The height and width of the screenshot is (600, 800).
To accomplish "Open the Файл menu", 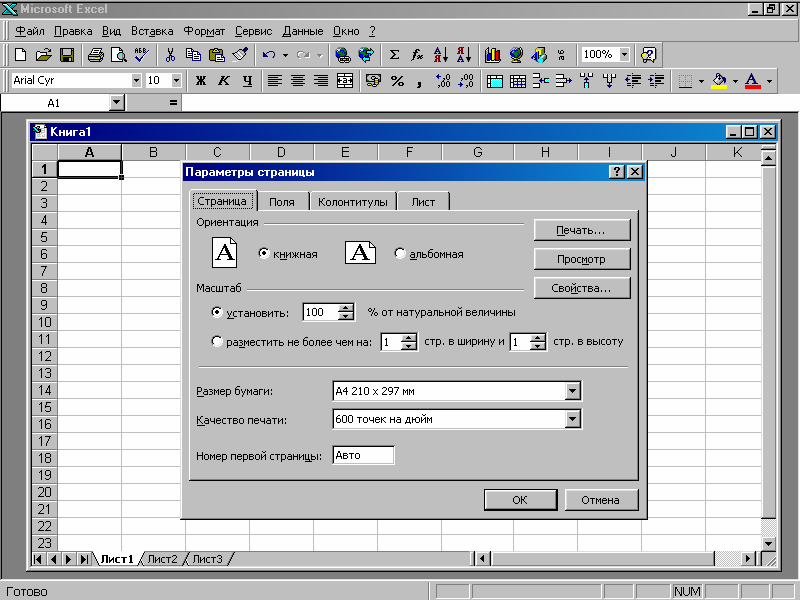I will 30,31.
